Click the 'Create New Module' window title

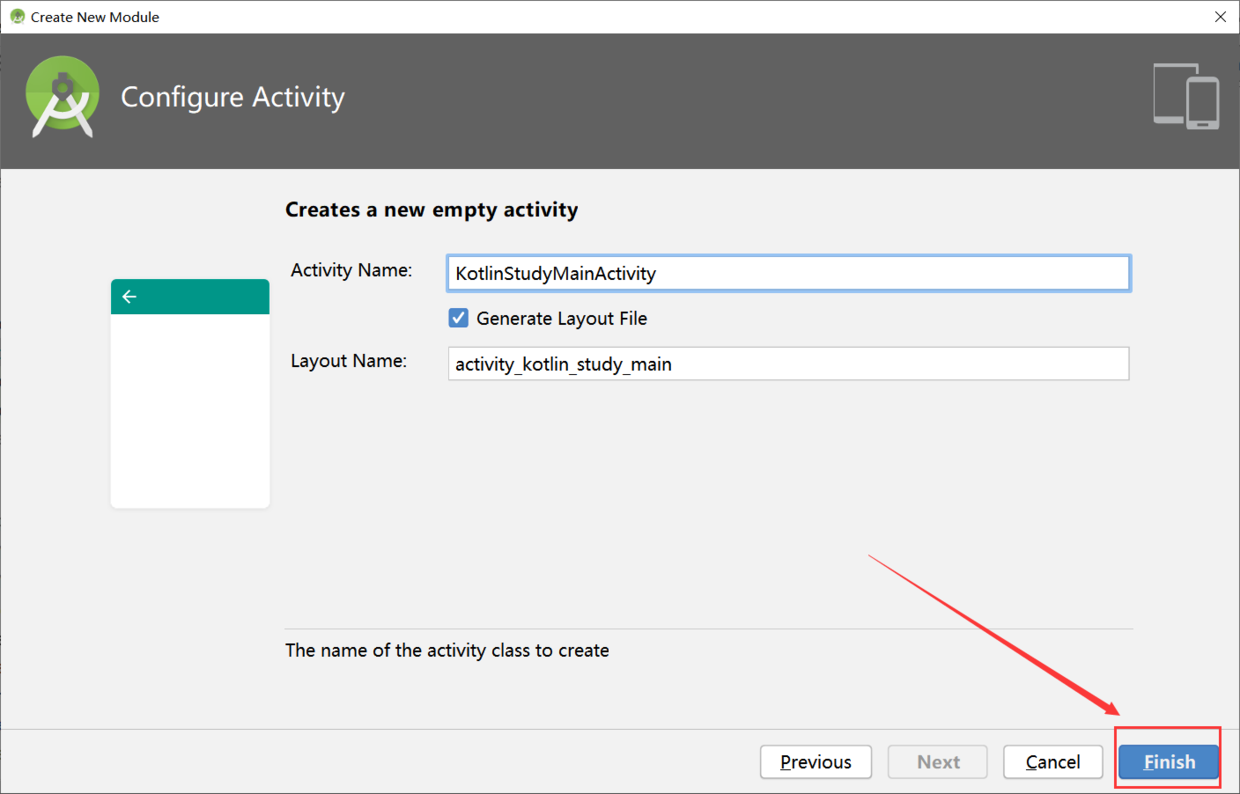95,17
